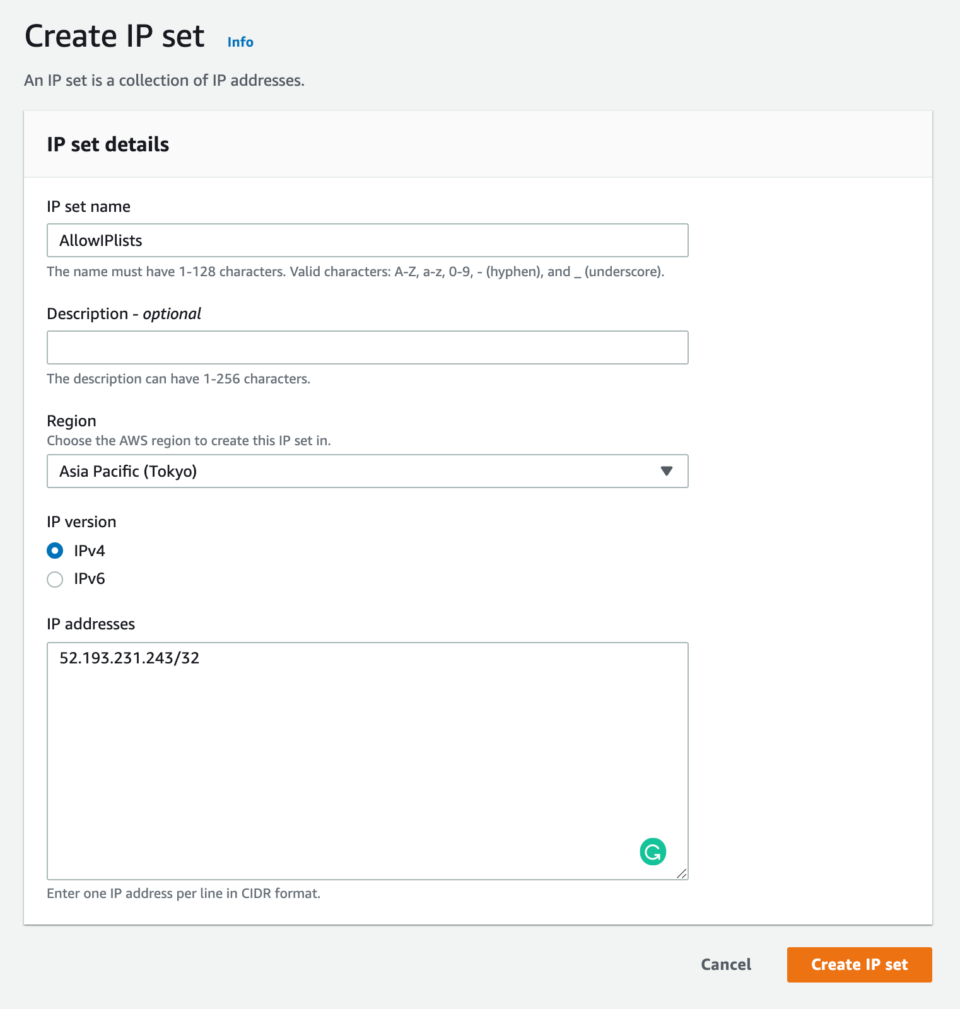Image resolution: width=960 pixels, height=1009 pixels.
Task: Click the "IP set name" field label
Action: click(89, 207)
